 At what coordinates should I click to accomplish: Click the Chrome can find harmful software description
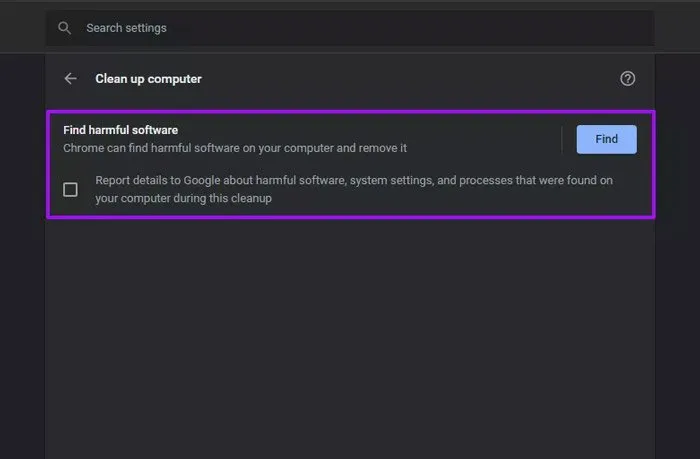(x=235, y=148)
